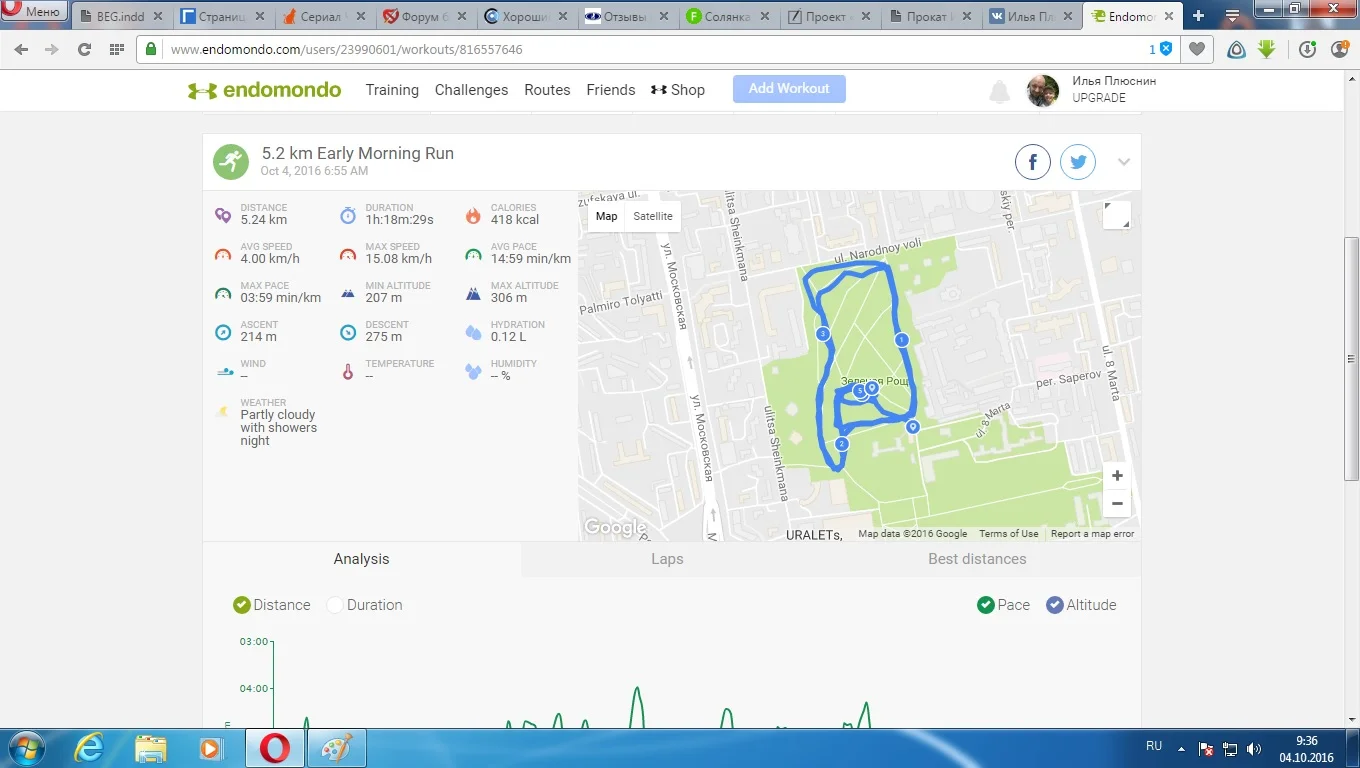The height and width of the screenshot is (768, 1360).
Task: Open the Challenges menu item
Action: [471, 90]
